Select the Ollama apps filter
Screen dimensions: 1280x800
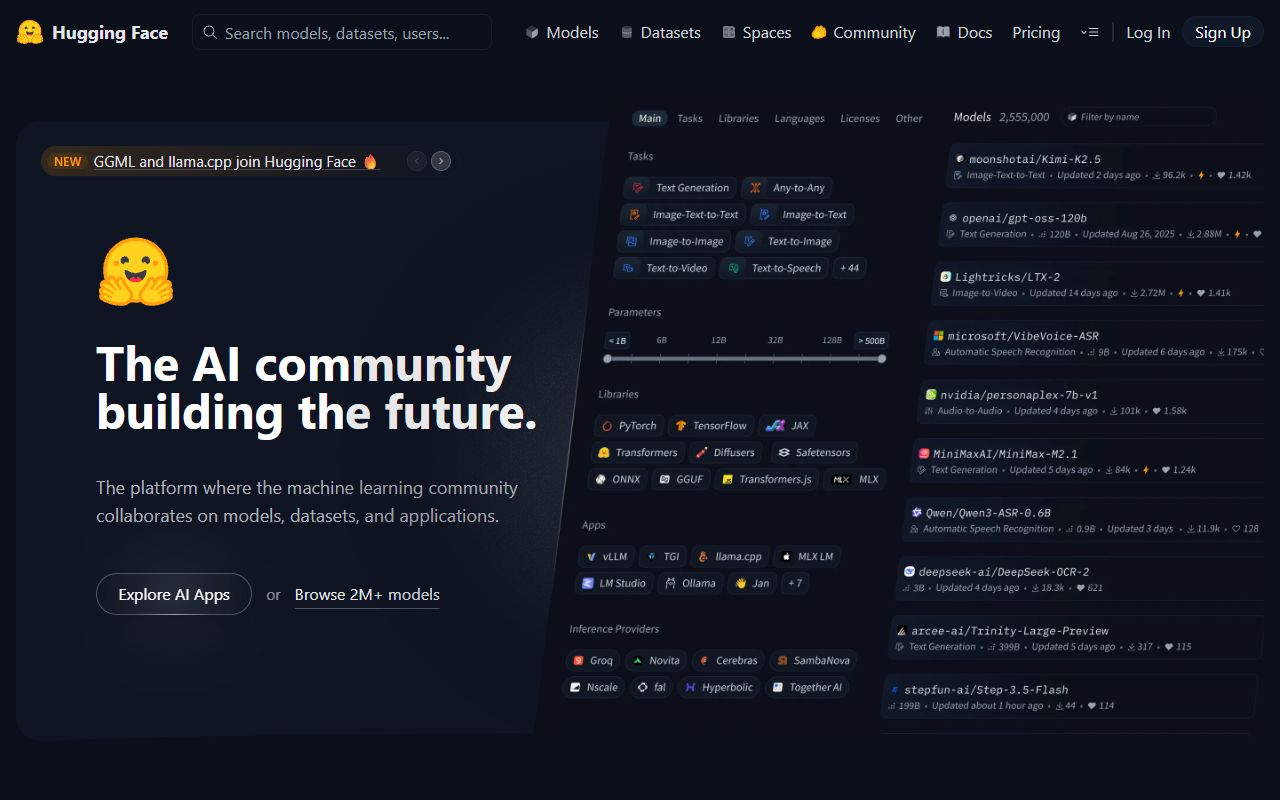[x=690, y=583]
